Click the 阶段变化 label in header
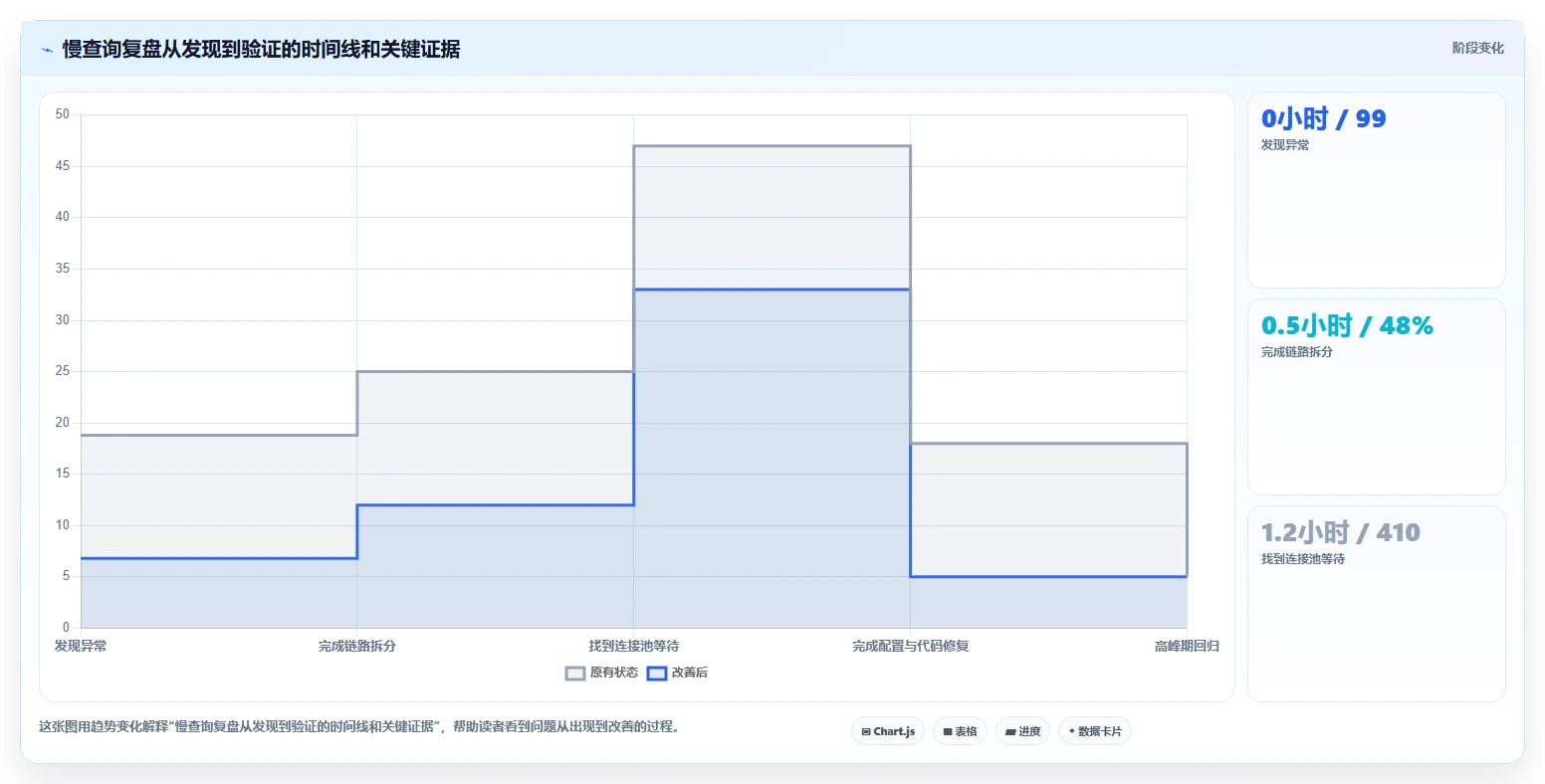This screenshot has width=1545, height=784. (1477, 48)
